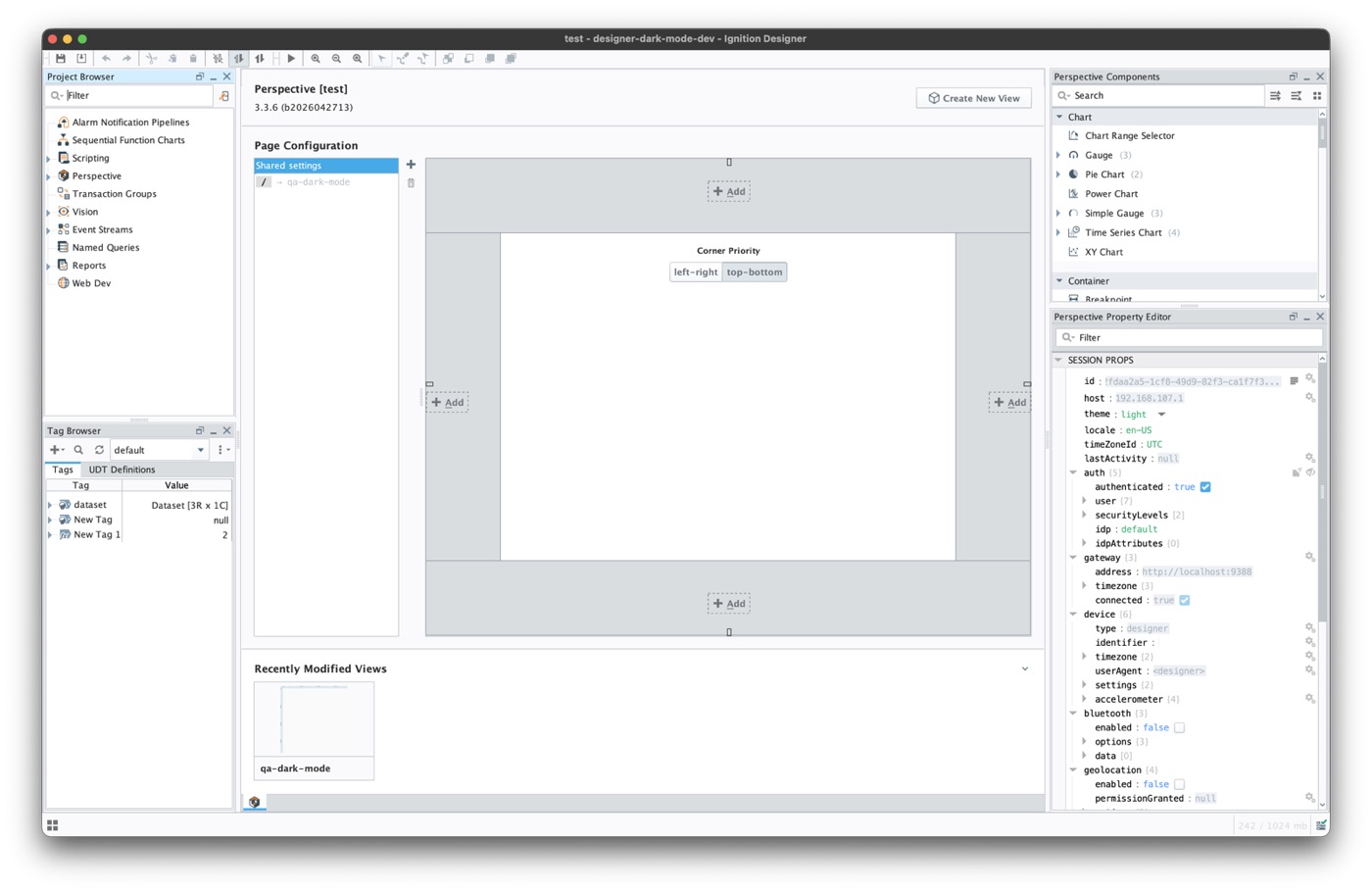The height and width of the screenshot is (892, 1372).
Task: Click the left dock Add button
Action: click(x=448, y=402)
